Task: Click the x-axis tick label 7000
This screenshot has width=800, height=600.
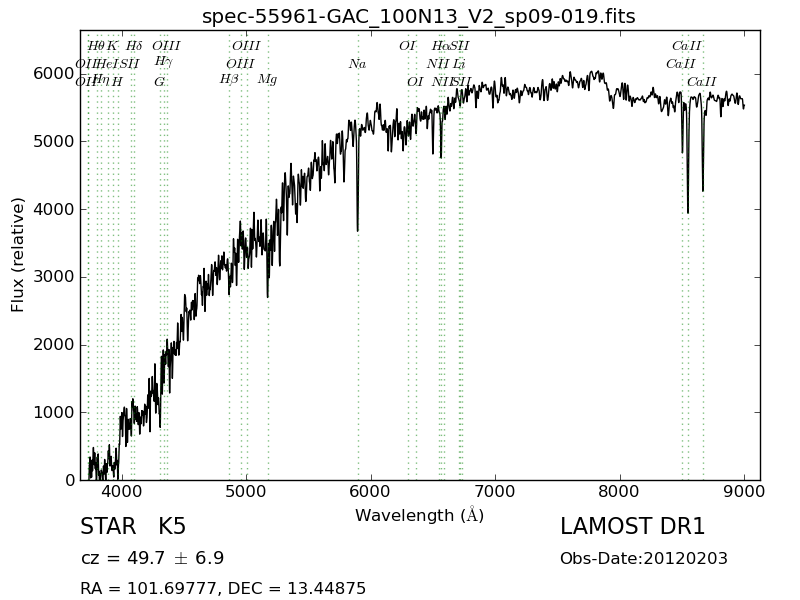Action: click(495, 491)
